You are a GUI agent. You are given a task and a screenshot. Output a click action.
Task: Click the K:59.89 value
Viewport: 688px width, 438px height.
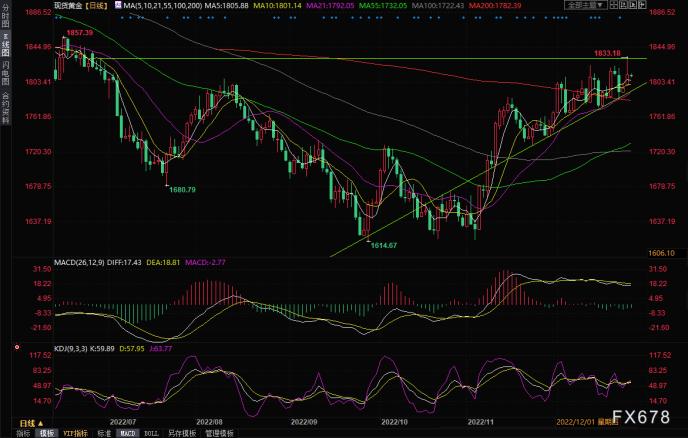click(x=102, y=349)
